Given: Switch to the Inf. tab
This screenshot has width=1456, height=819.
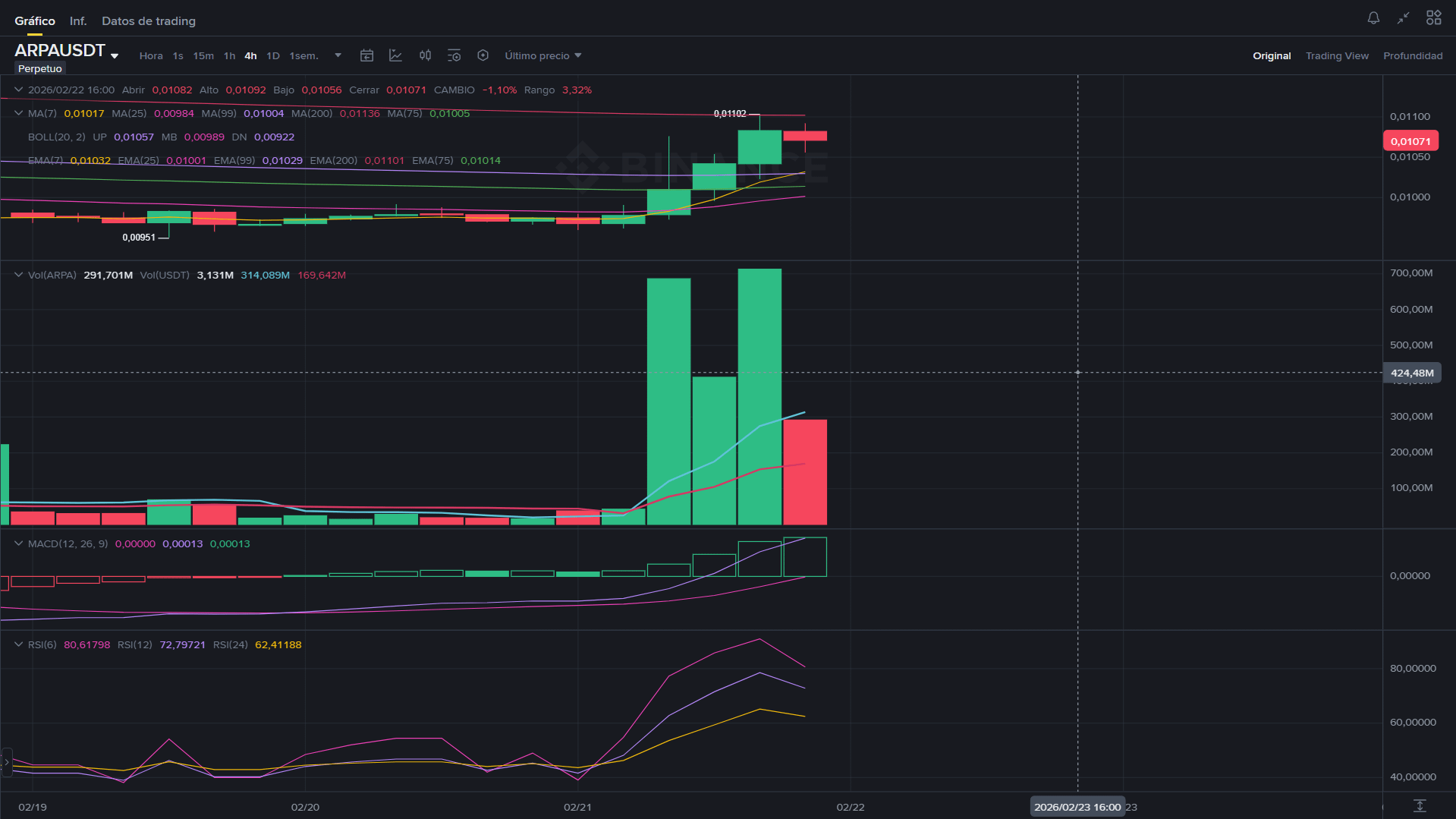Looking at the screenshot, I should (x=78, y=20).
